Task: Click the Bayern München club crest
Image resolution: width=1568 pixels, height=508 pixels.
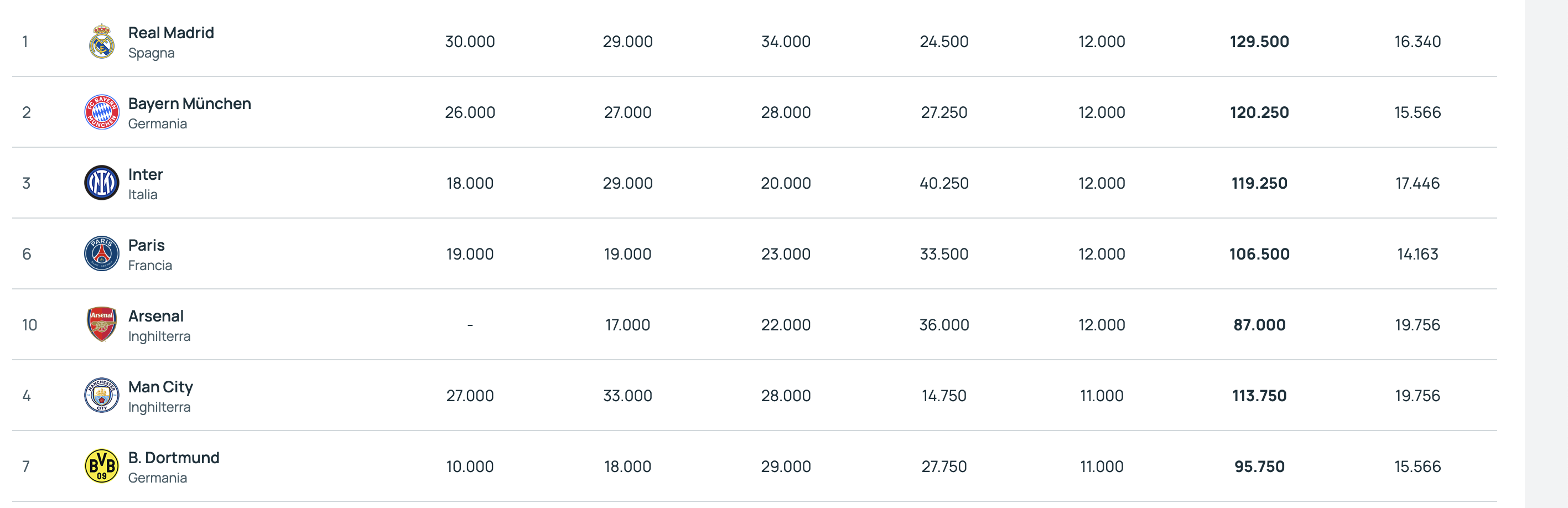Action: (x=102, y=112)
